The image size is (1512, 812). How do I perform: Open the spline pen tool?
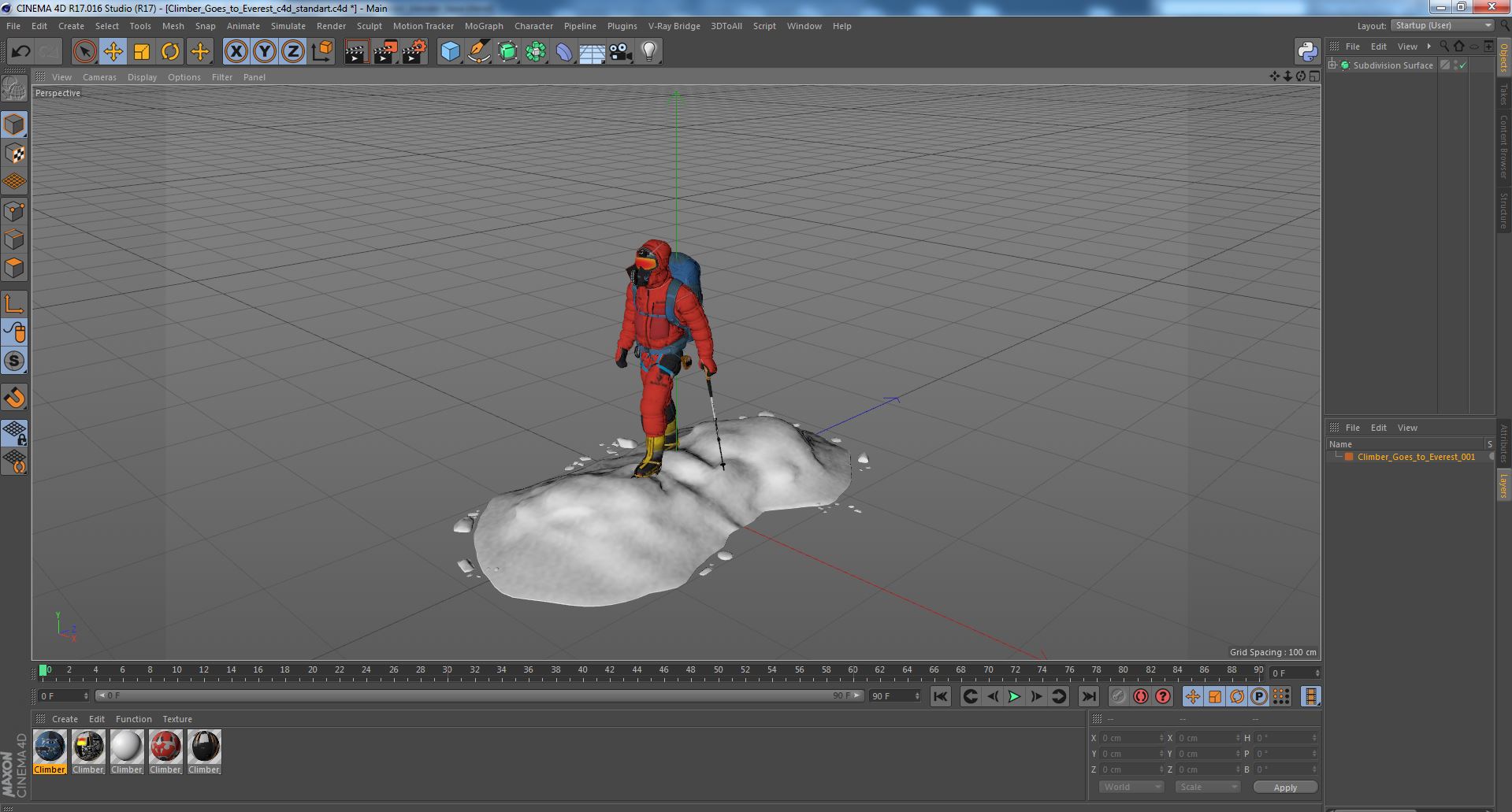479,52
